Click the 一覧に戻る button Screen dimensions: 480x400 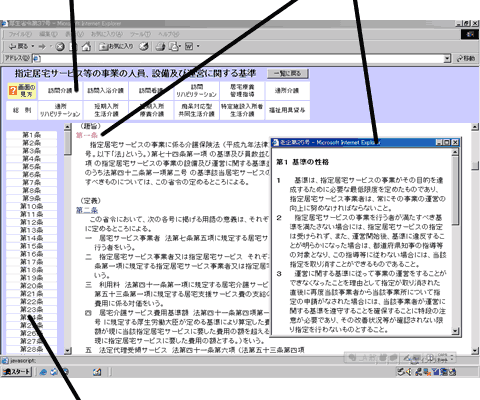[288, 73]
